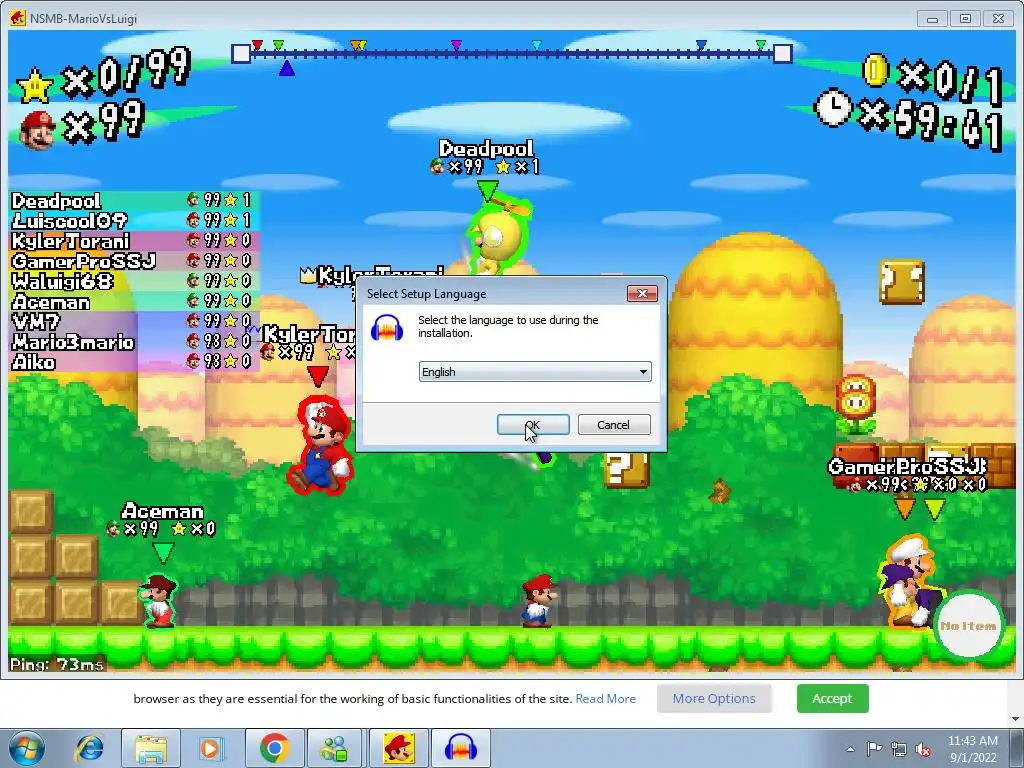This screenshot has width=1024, height=768.
Task: Click the gold coin counter icon
Action: (876, 71)
